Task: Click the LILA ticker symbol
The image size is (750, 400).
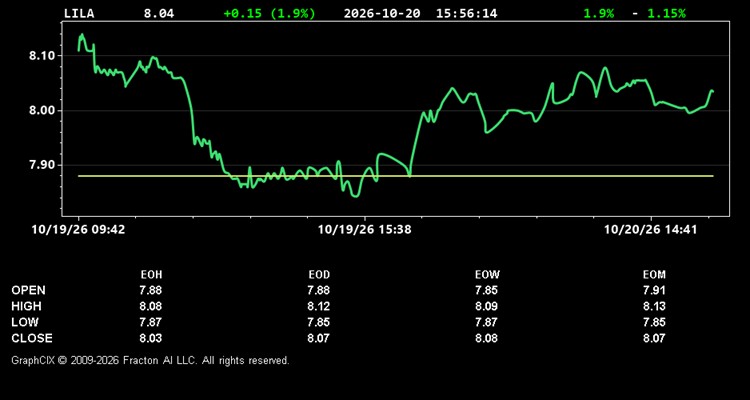Action: pos(79,13)
